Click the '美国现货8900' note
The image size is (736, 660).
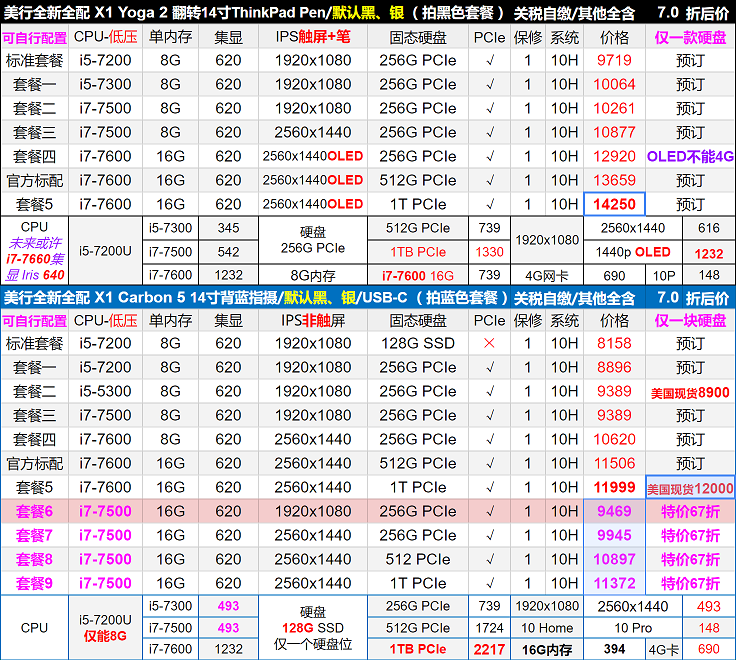point(690,392)
